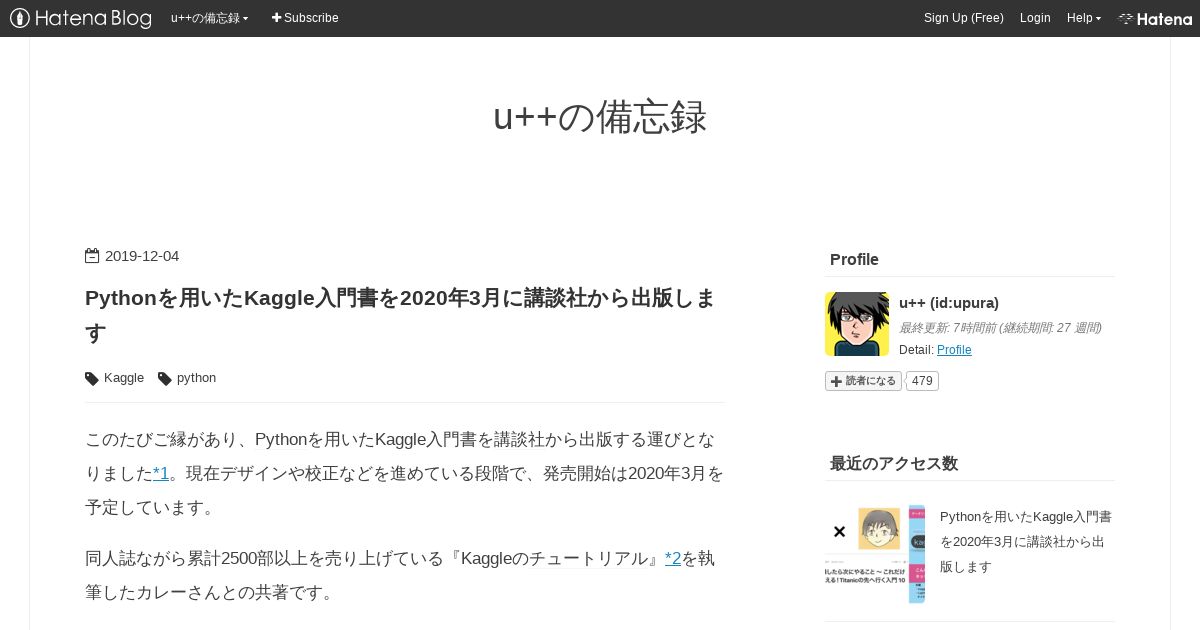Screen dimensions: 1200x630
Task: Open the 2019-12-04 date archive link
Action: coord(142,256)
